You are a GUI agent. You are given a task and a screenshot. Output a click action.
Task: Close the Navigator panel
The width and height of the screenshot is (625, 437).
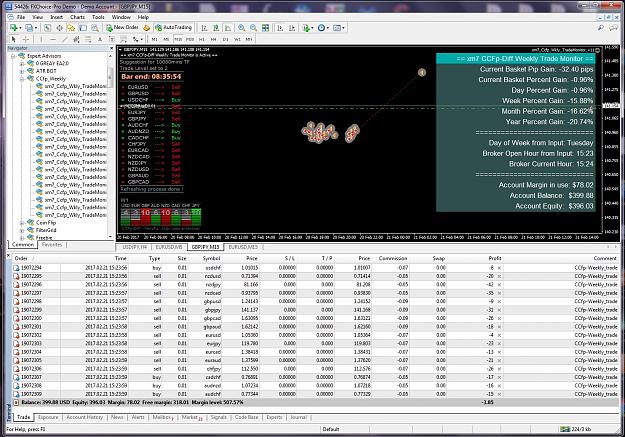click(x=111, y=48)
